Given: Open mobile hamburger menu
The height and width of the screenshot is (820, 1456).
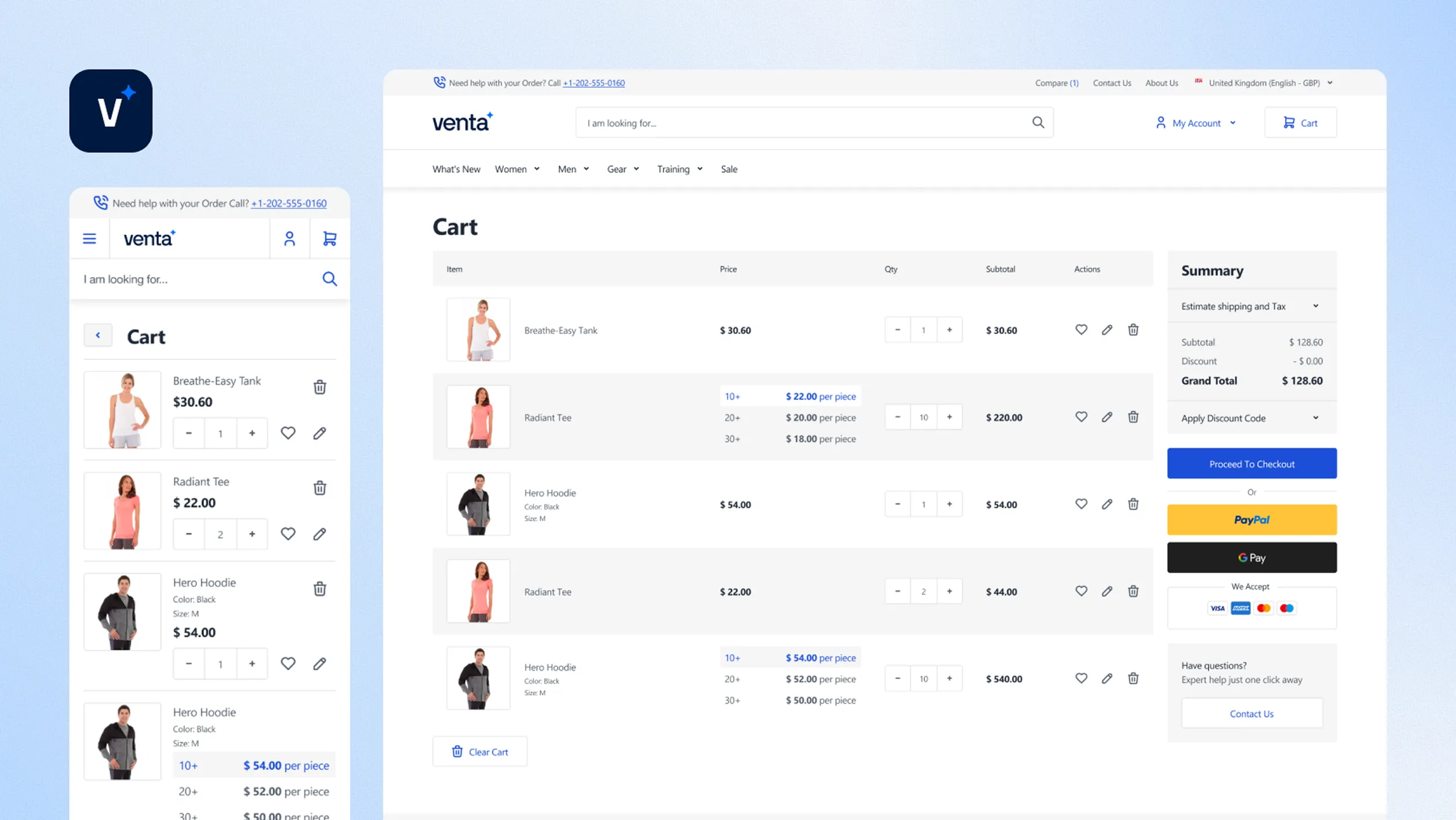Looking at the screenshot, I should [x=90, y=239].
